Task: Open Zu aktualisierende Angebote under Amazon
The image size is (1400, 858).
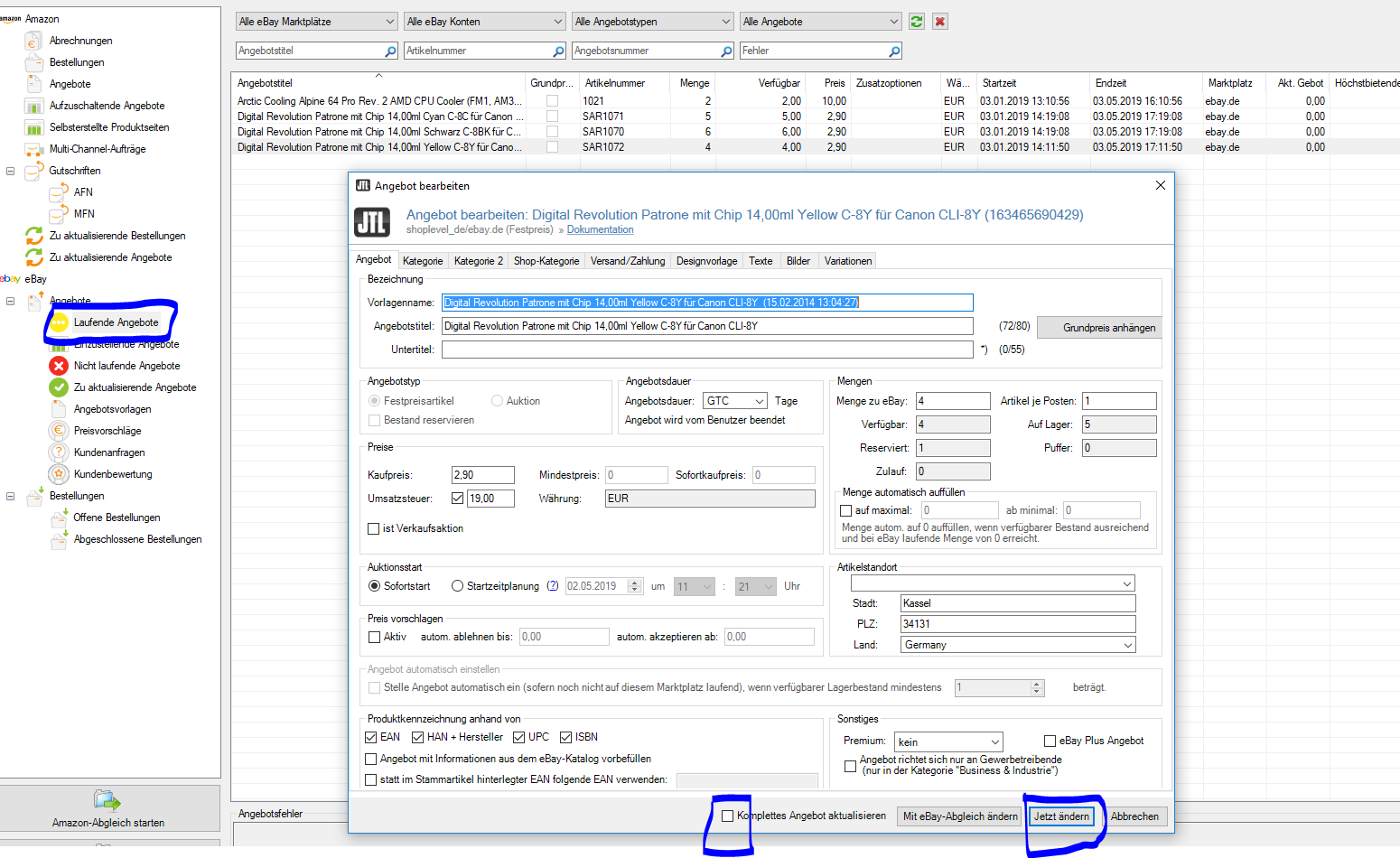Action: tap(110, 257)
